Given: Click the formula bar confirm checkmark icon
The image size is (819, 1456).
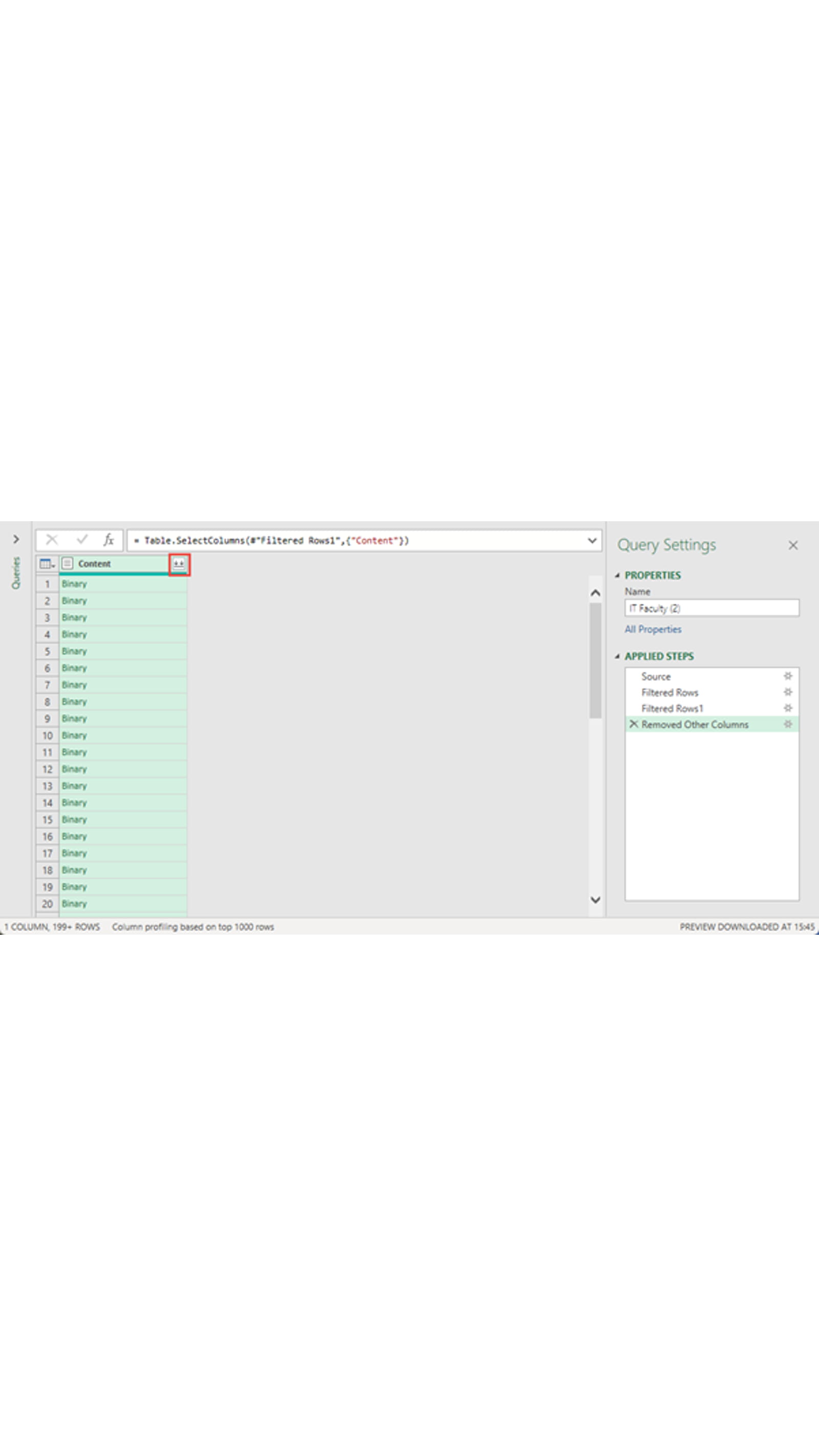Looking at the screenshot, I should tap(82, 540).
